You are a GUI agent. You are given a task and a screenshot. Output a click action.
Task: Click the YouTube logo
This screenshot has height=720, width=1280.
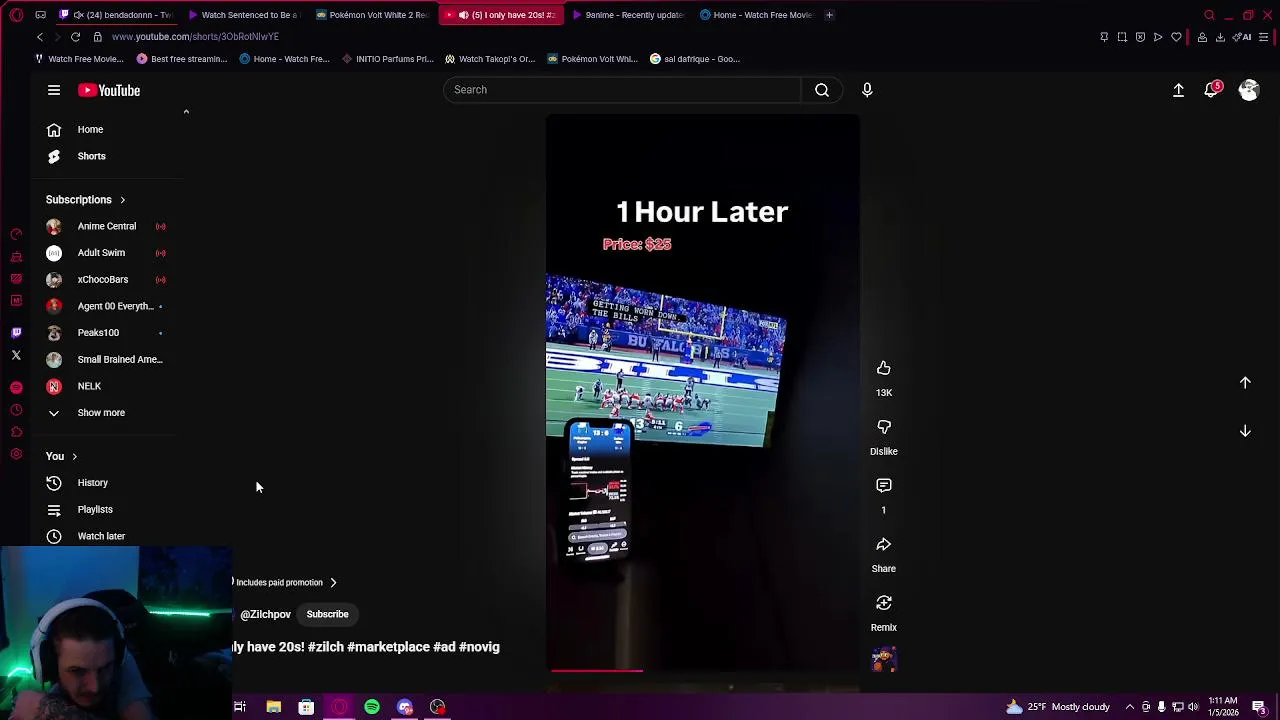tap(109, 90)
